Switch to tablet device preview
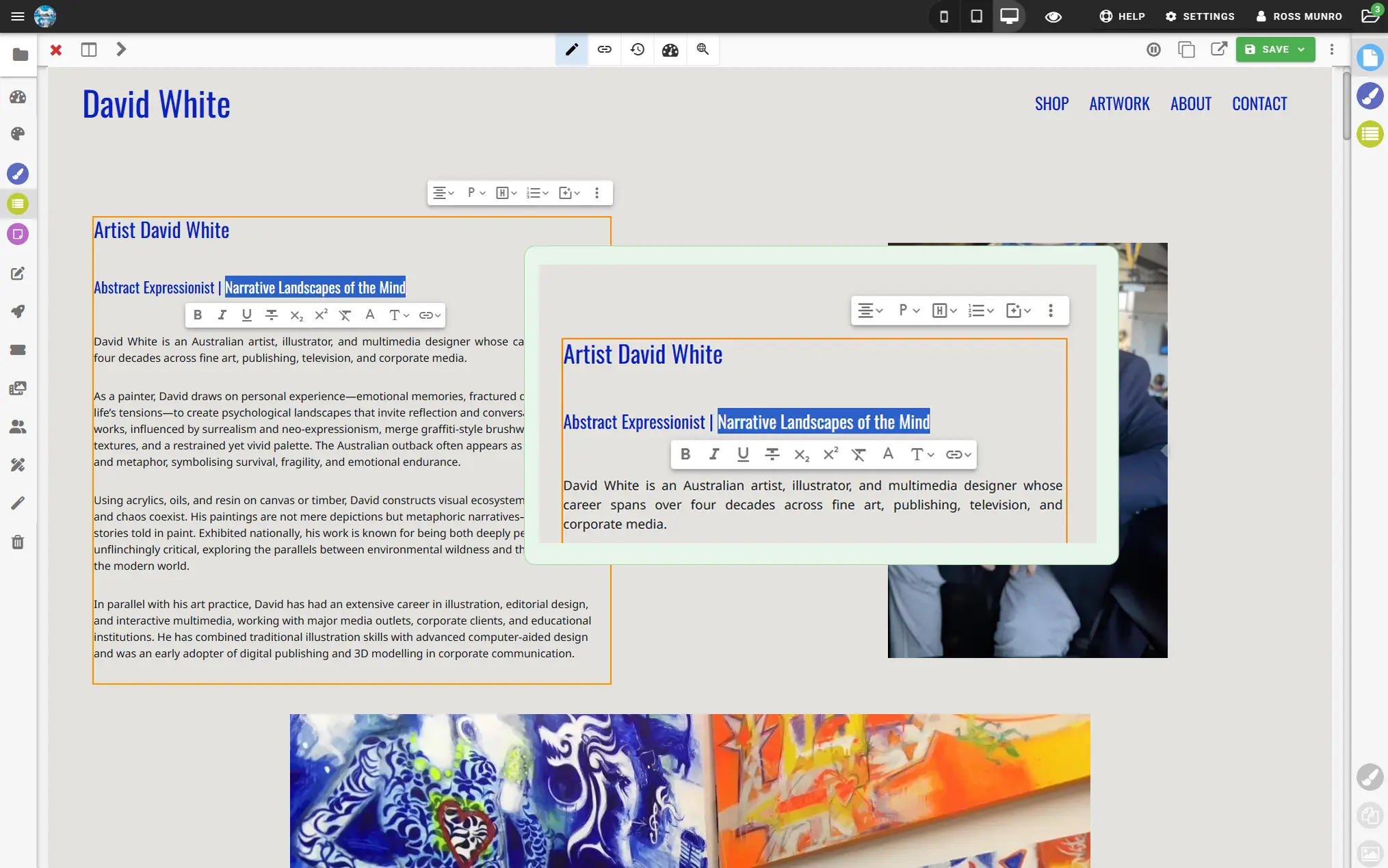1388x868 pixels. pos(976,16)
